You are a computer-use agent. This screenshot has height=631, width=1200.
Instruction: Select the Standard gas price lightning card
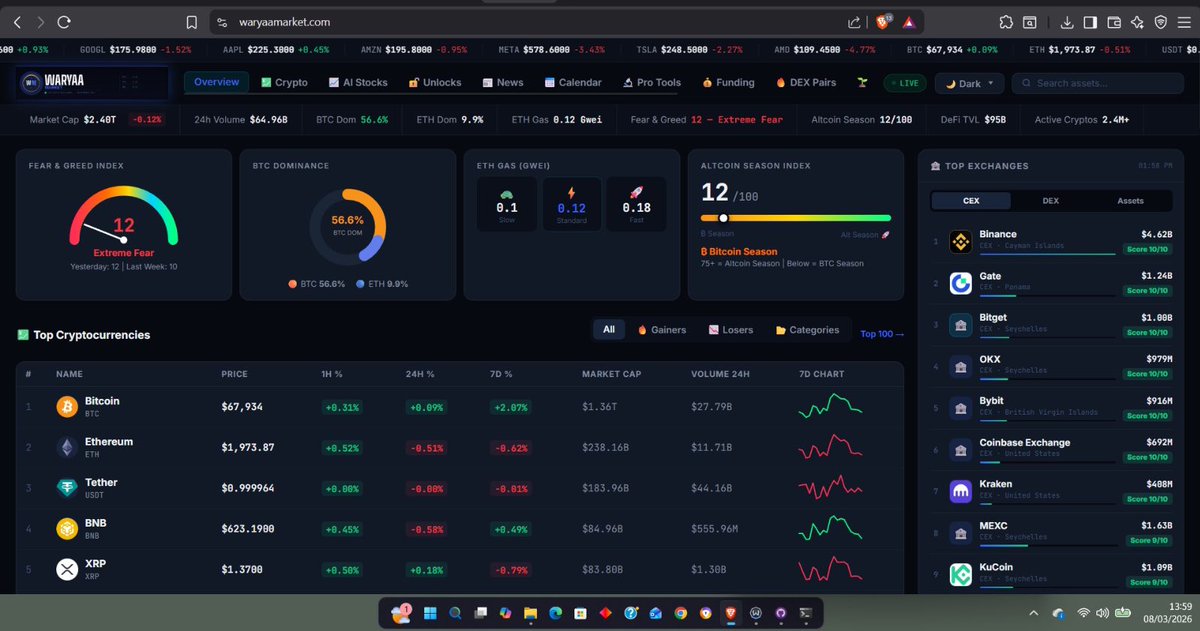point(571,204)
